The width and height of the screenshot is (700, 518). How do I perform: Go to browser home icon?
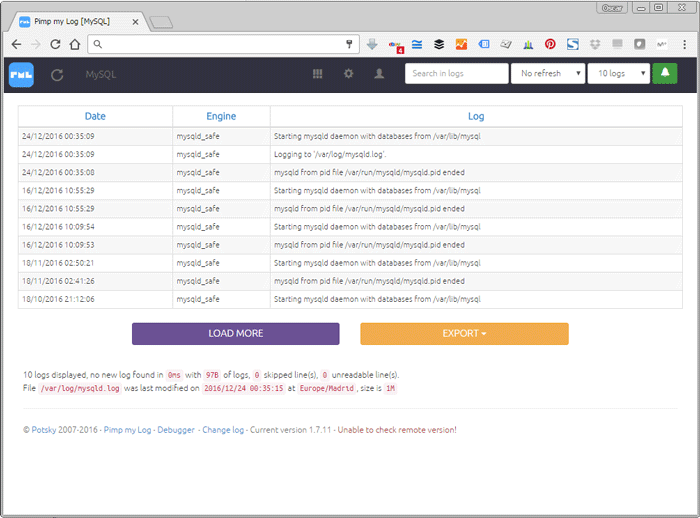click(x=75, y=44)
